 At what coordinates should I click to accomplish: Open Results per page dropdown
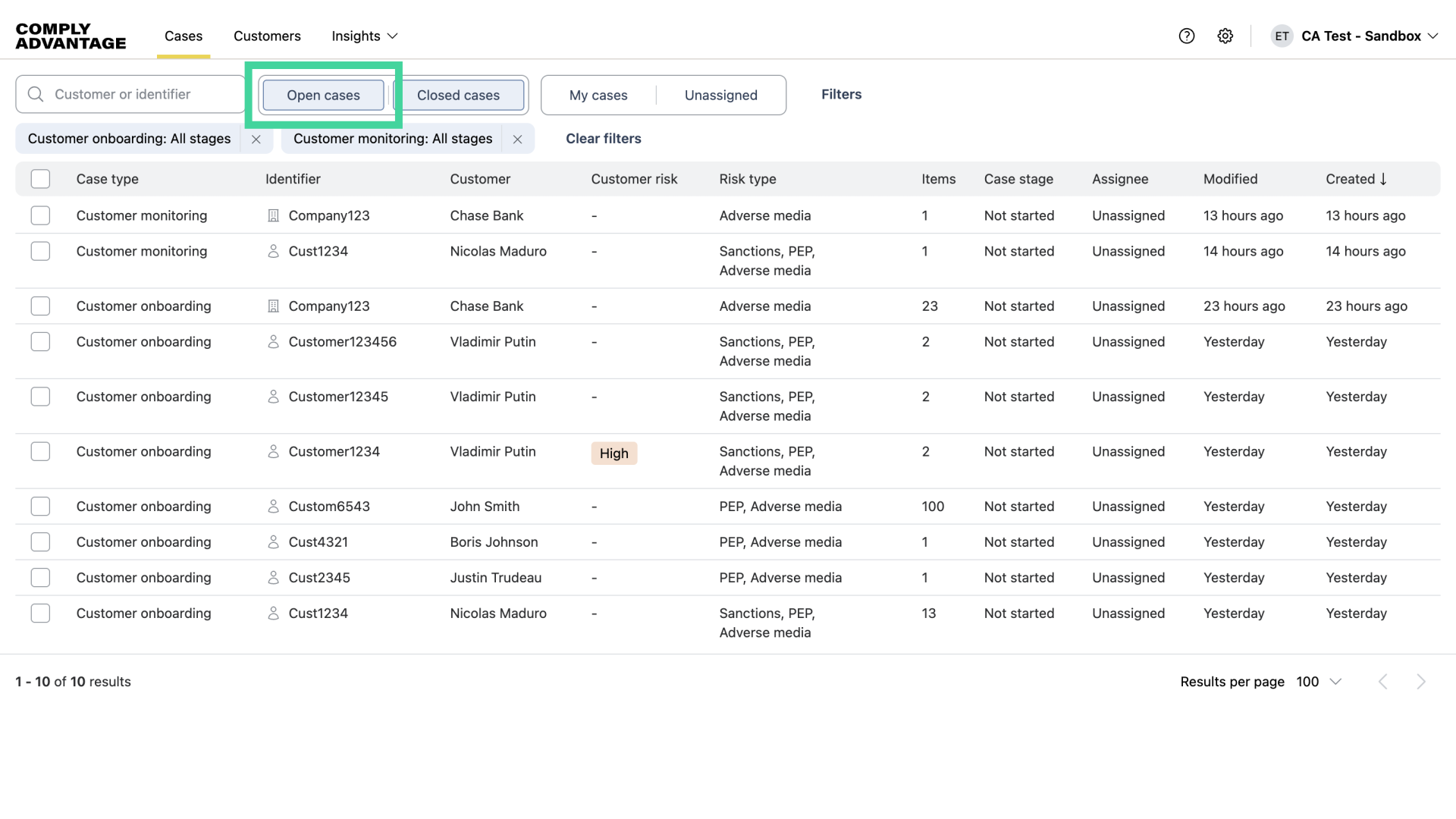click(x=1319, y=682)
